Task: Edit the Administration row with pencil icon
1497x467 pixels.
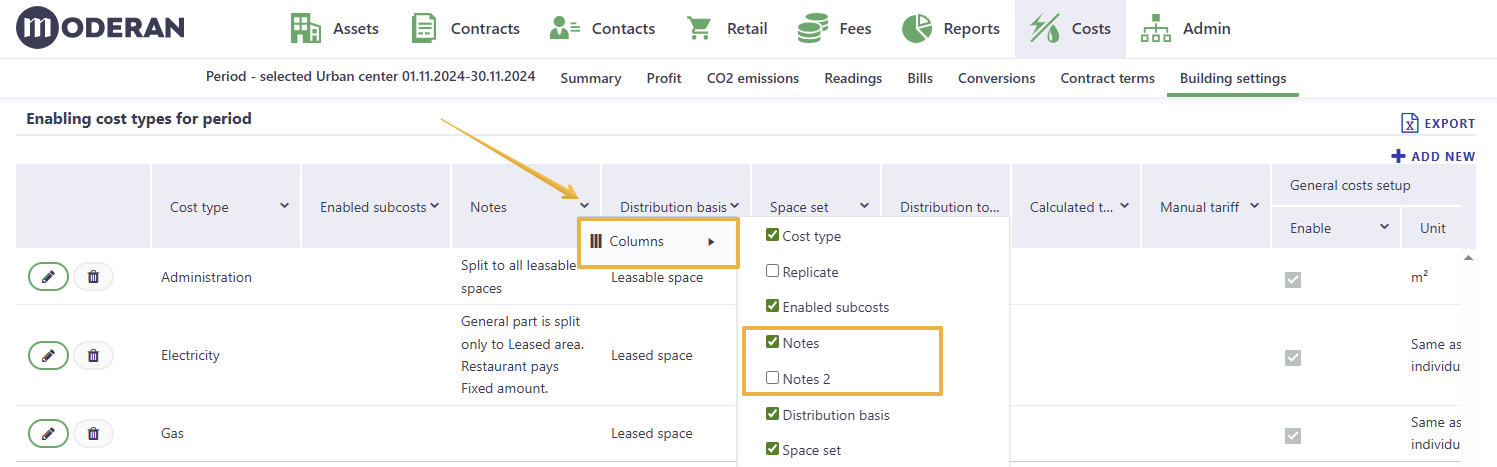Action: click(48, 277)
